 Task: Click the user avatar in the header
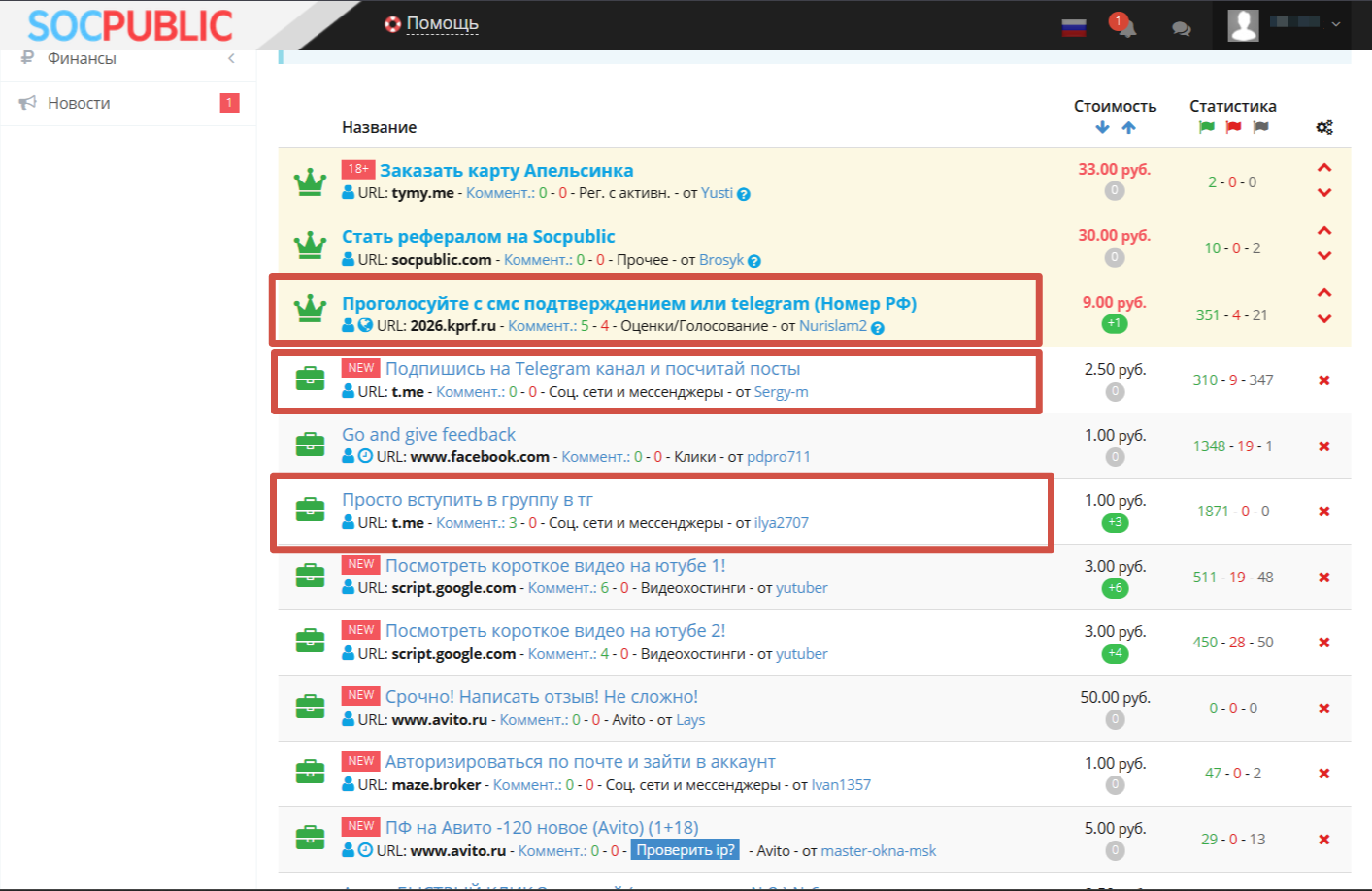click(x=1243, y=24)
